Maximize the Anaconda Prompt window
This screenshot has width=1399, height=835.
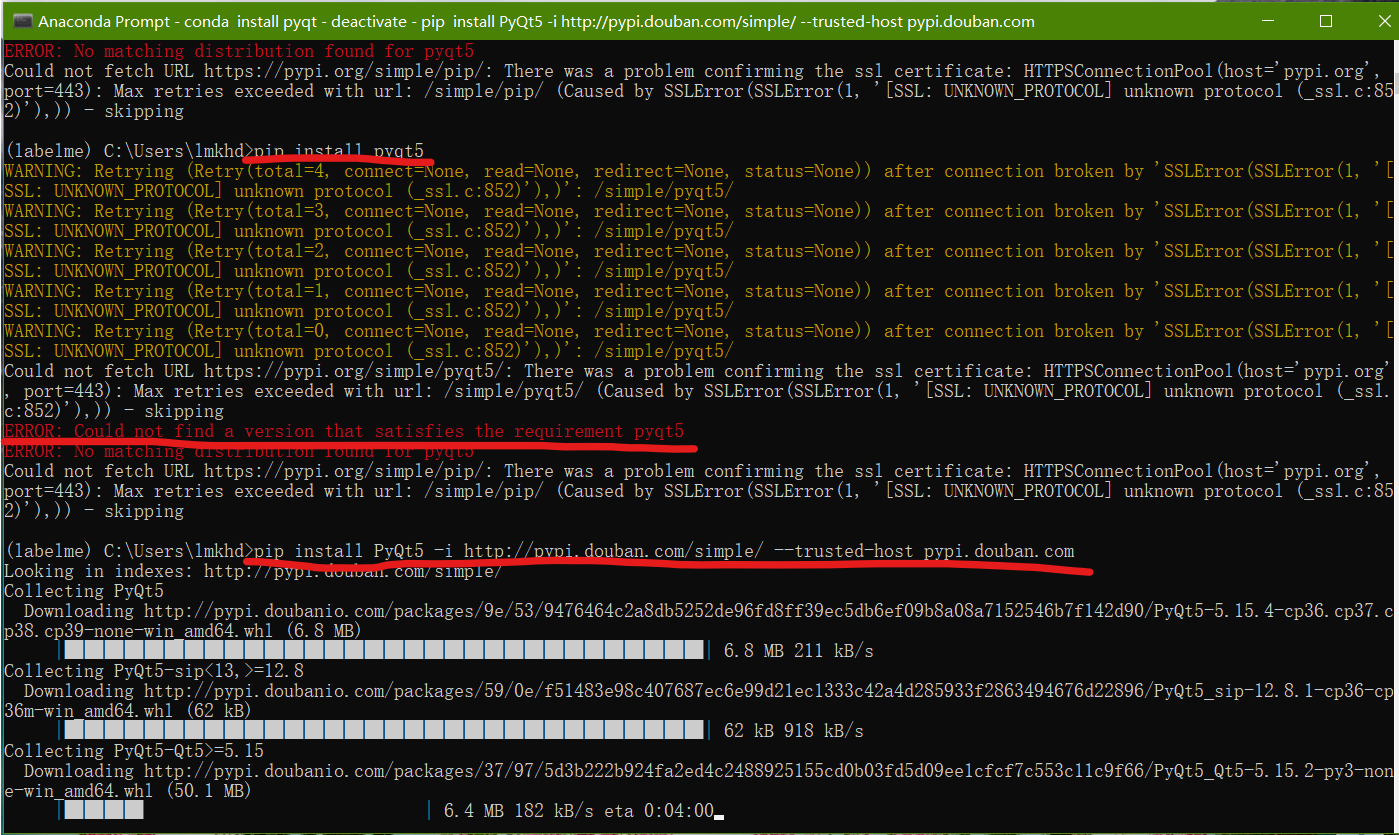tap(1326, 20)
